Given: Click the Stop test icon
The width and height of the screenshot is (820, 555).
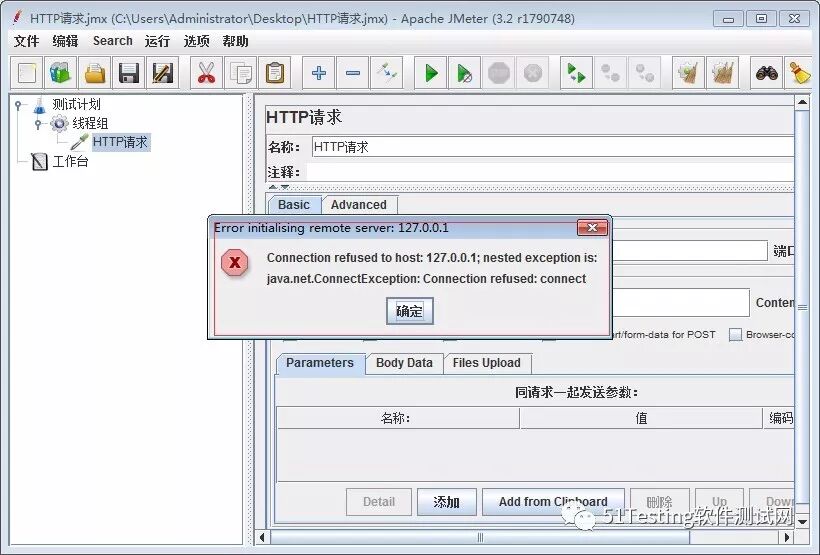Looking at the screenshot, I should [498, 73].
